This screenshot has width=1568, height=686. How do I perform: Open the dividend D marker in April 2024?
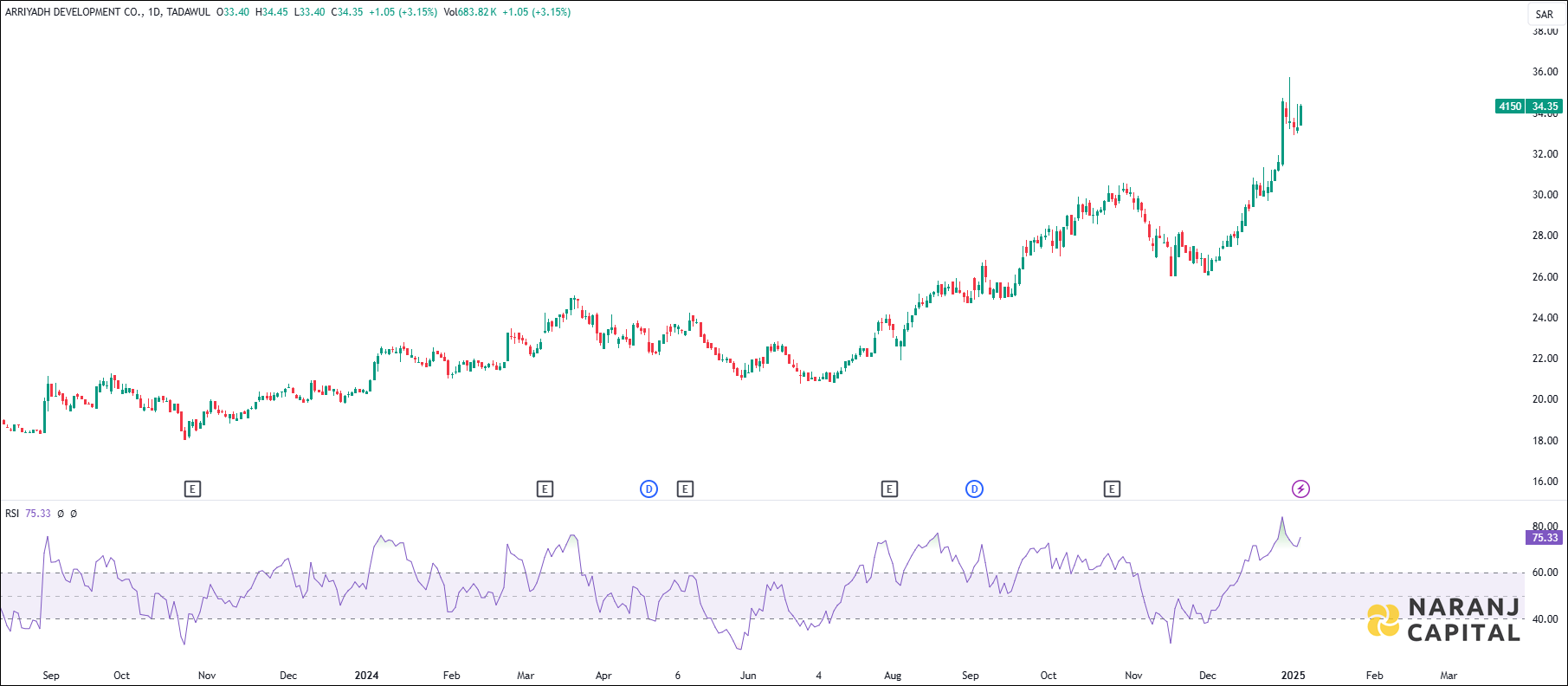pos(648,489)
